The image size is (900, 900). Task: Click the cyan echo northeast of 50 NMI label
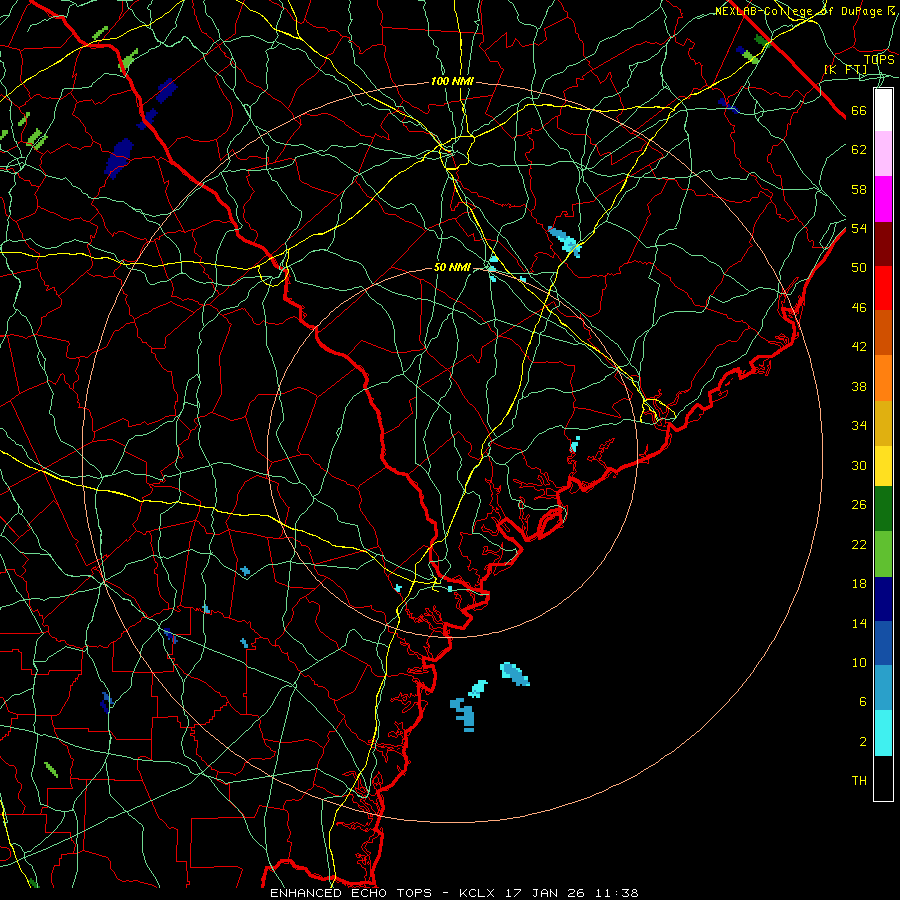565,240
